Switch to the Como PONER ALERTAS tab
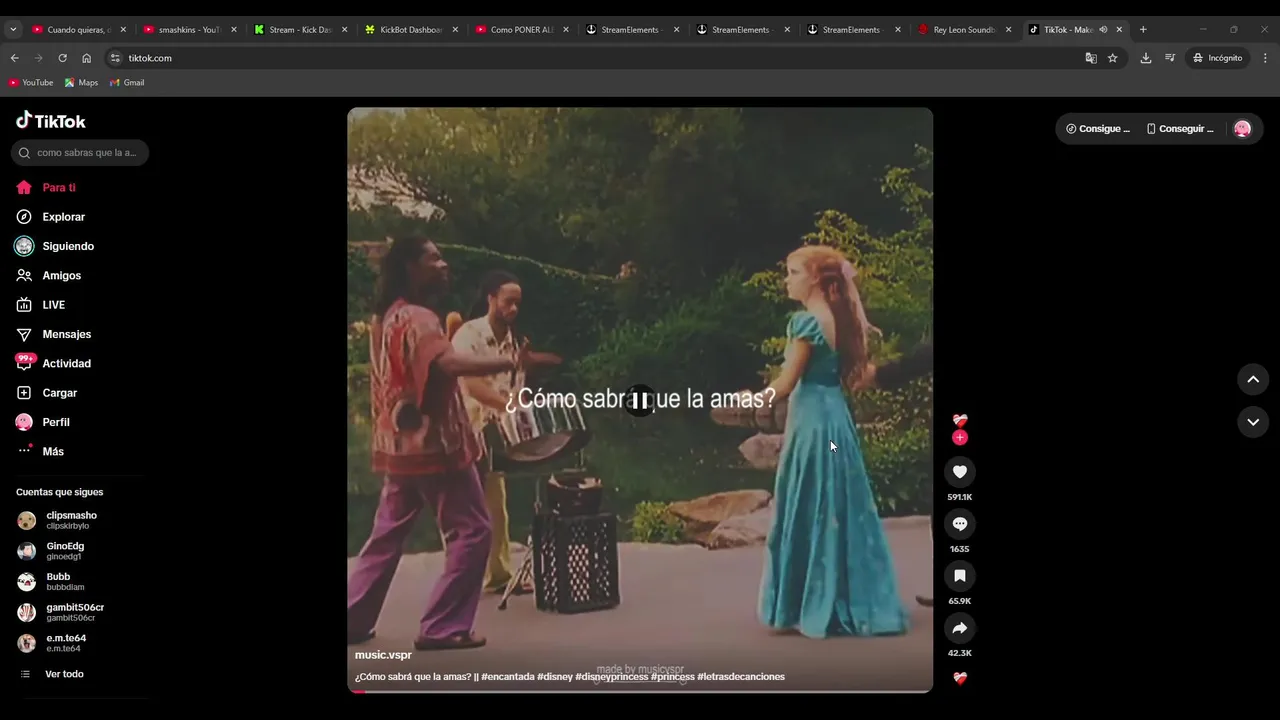 pos(522,30)
